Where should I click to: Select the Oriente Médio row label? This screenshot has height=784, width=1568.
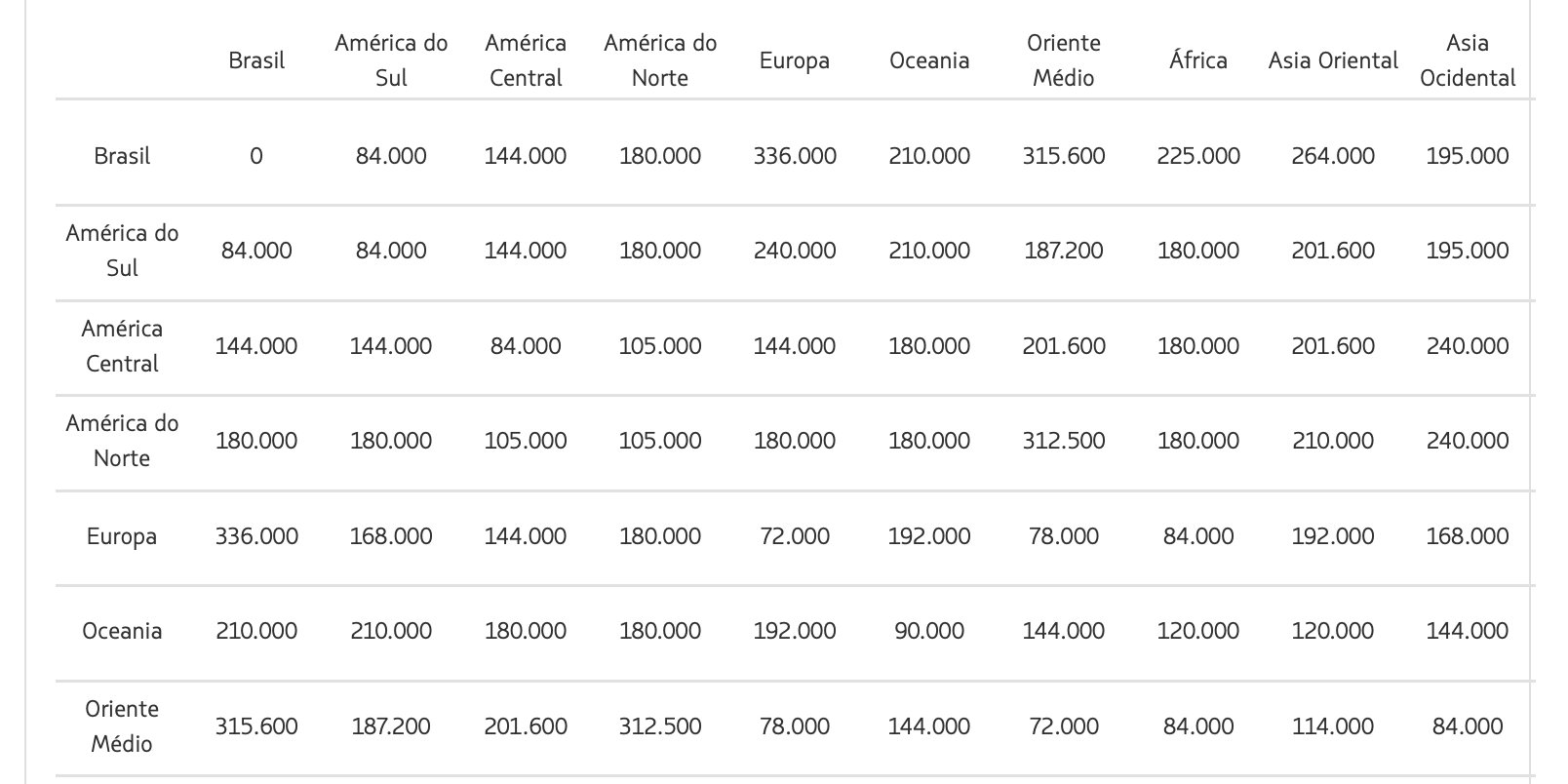pos(122,726)
